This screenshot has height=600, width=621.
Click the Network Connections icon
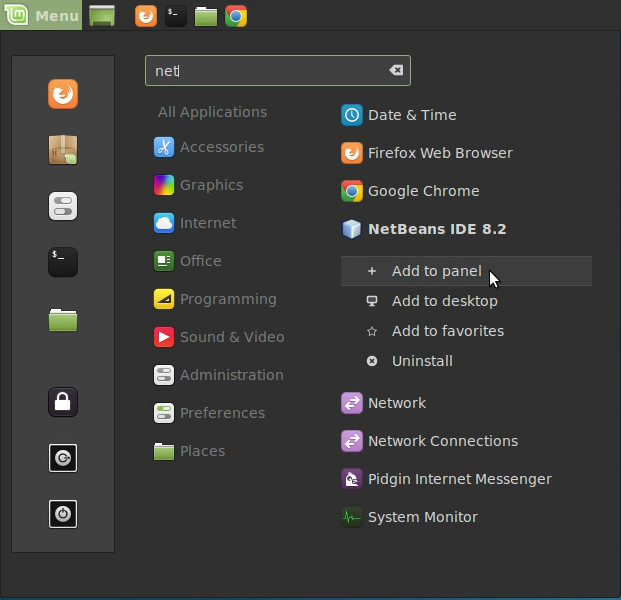click(352, 441)
